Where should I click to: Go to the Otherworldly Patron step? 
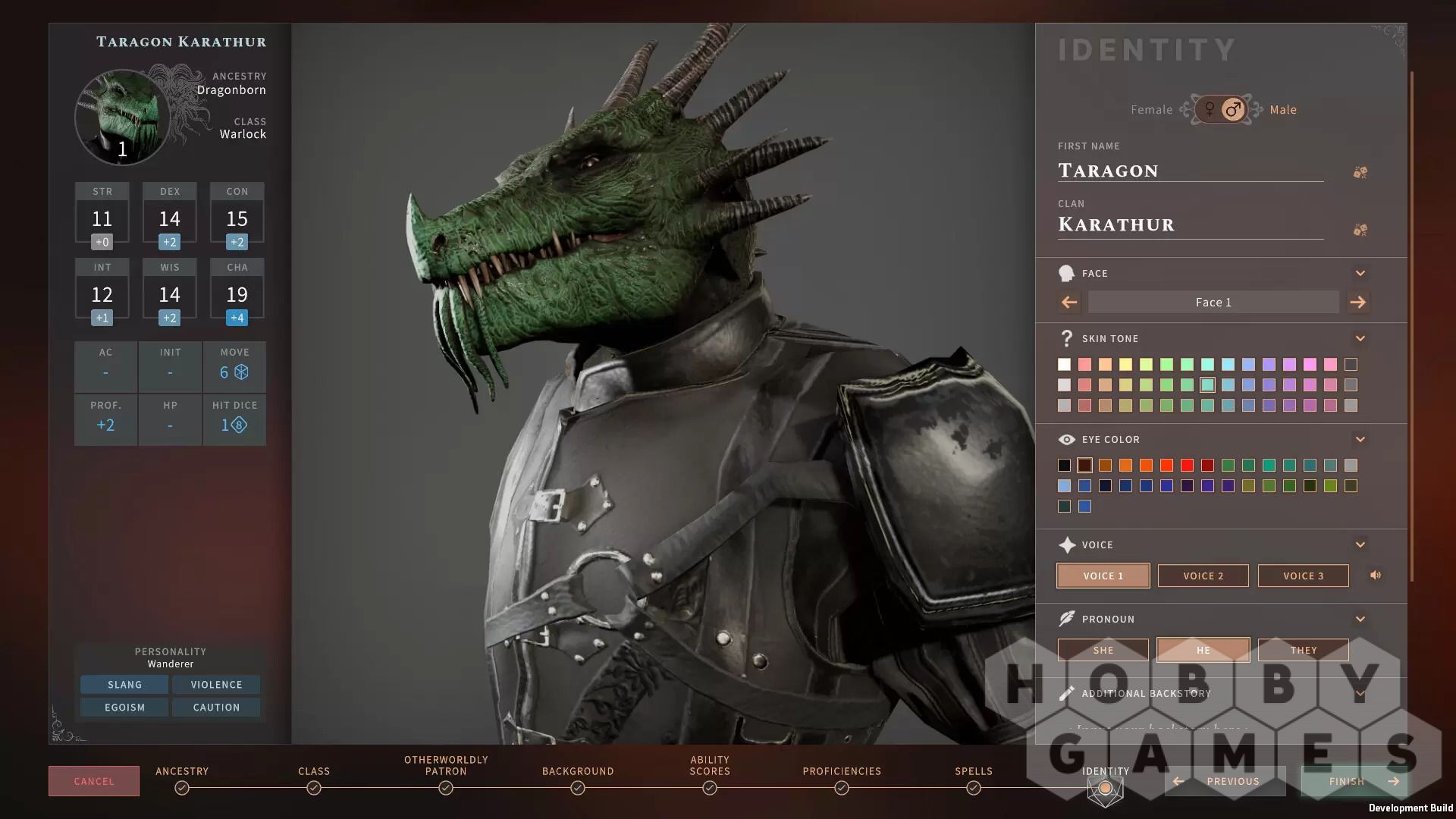pos(446,765)
